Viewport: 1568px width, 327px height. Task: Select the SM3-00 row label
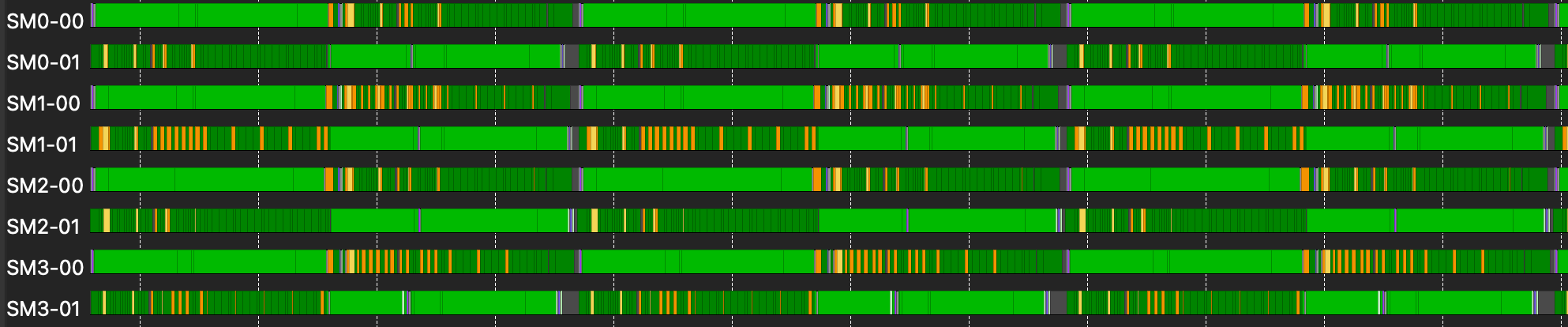45,268
